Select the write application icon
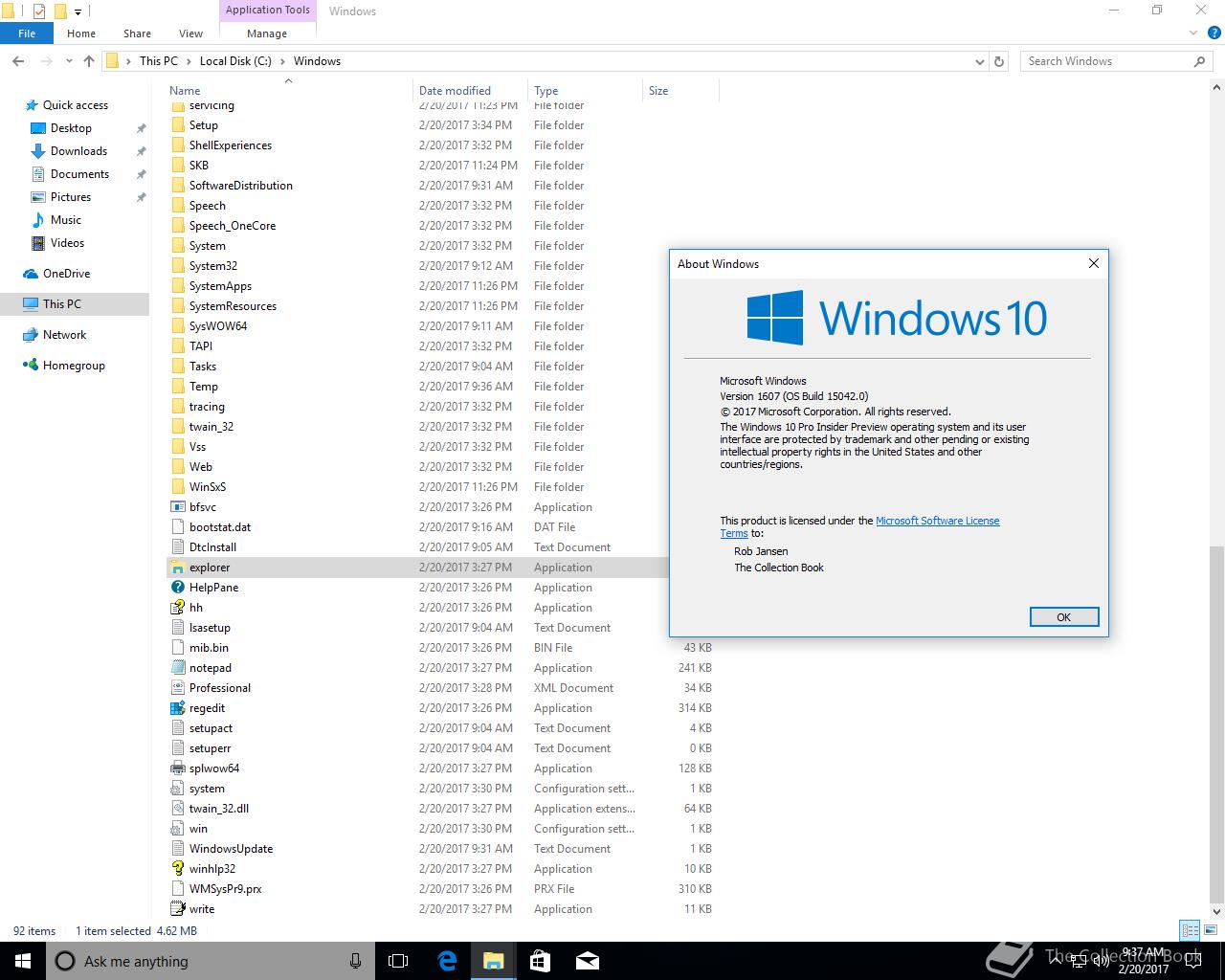The image size is (1225, 980). point(177,909)
